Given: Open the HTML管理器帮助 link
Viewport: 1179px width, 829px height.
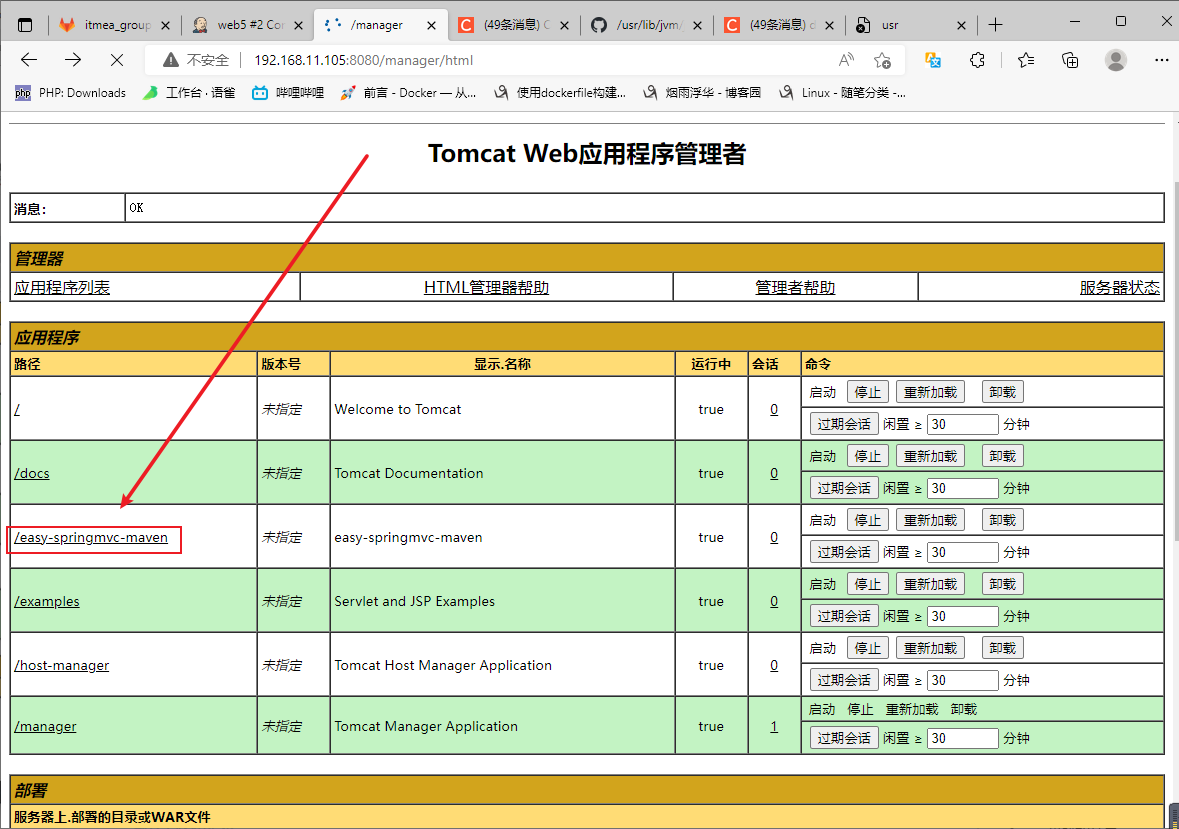Looking at the screenshot, I should 486,287.
